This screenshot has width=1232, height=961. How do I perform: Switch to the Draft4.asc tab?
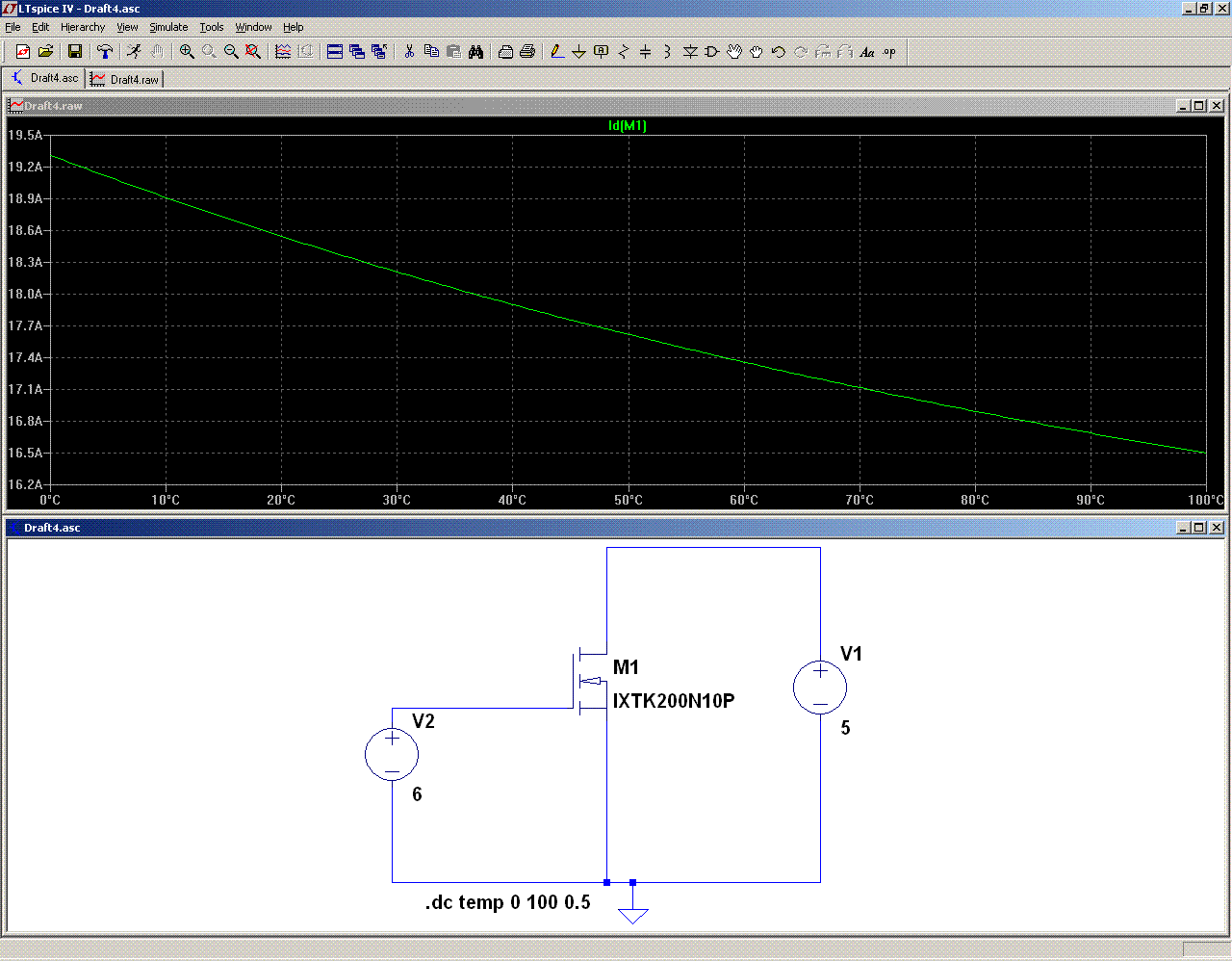pos(44,78)
